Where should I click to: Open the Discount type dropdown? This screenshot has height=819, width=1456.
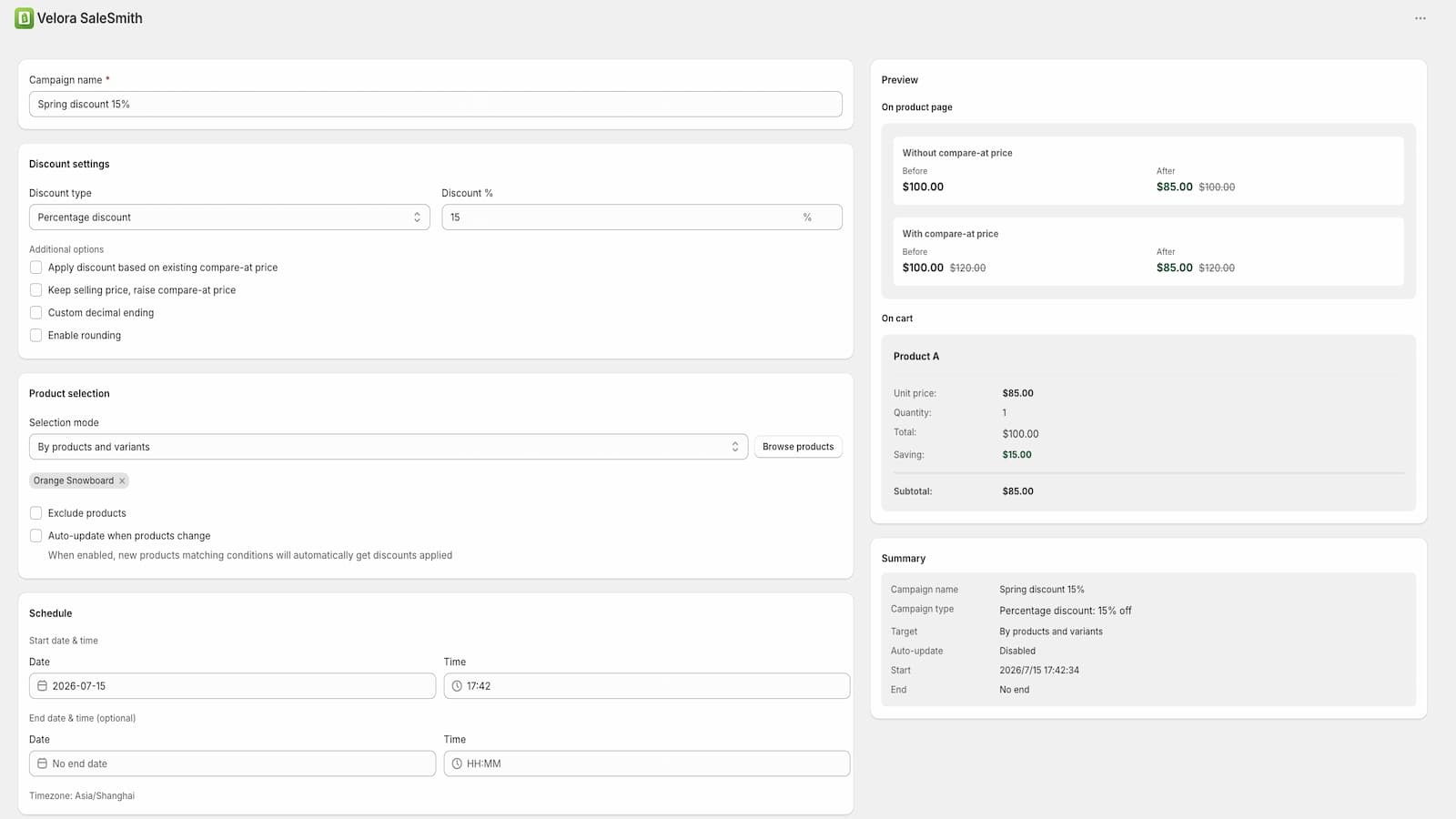[x=229, y=217]
